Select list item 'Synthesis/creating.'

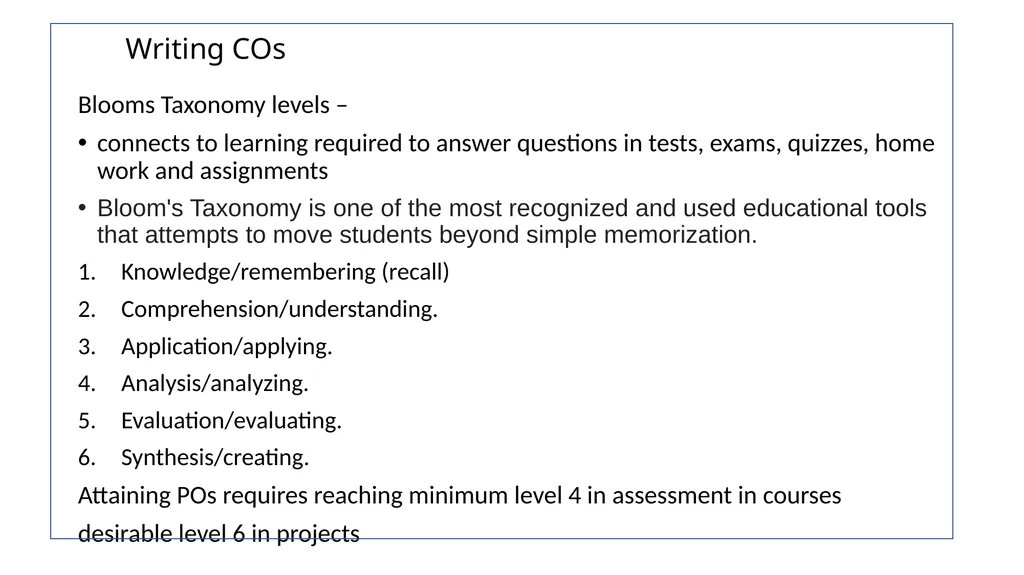[215, 457]
